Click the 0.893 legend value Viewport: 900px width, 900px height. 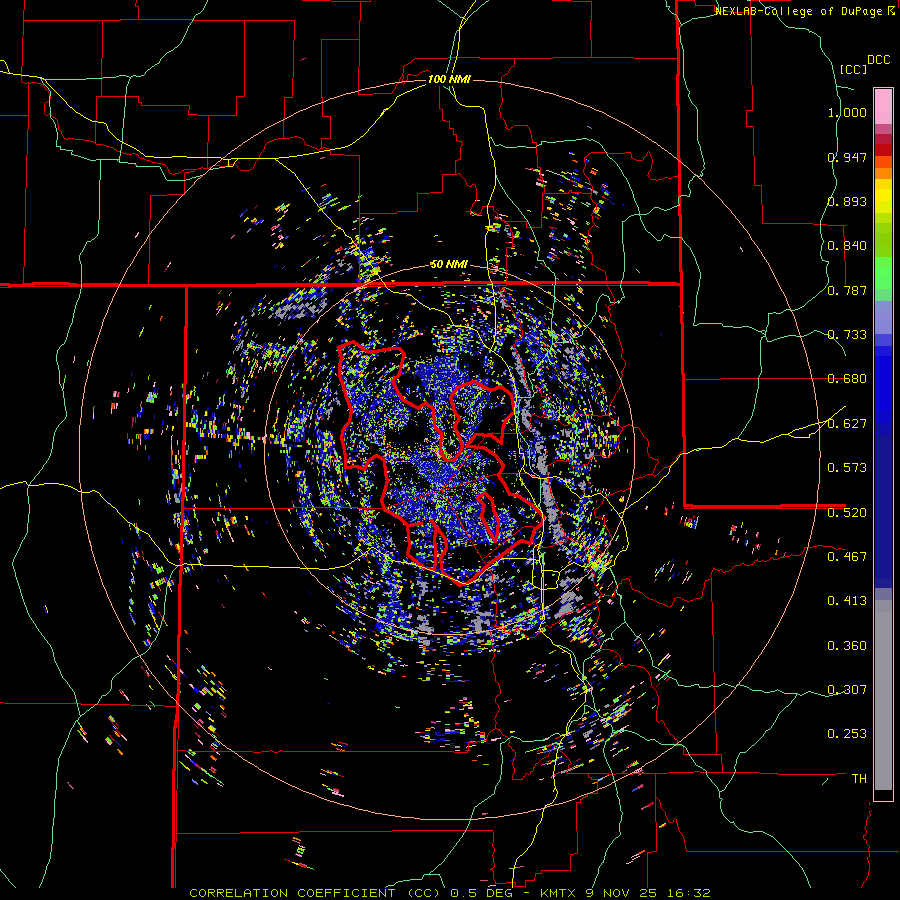[847, 201]
